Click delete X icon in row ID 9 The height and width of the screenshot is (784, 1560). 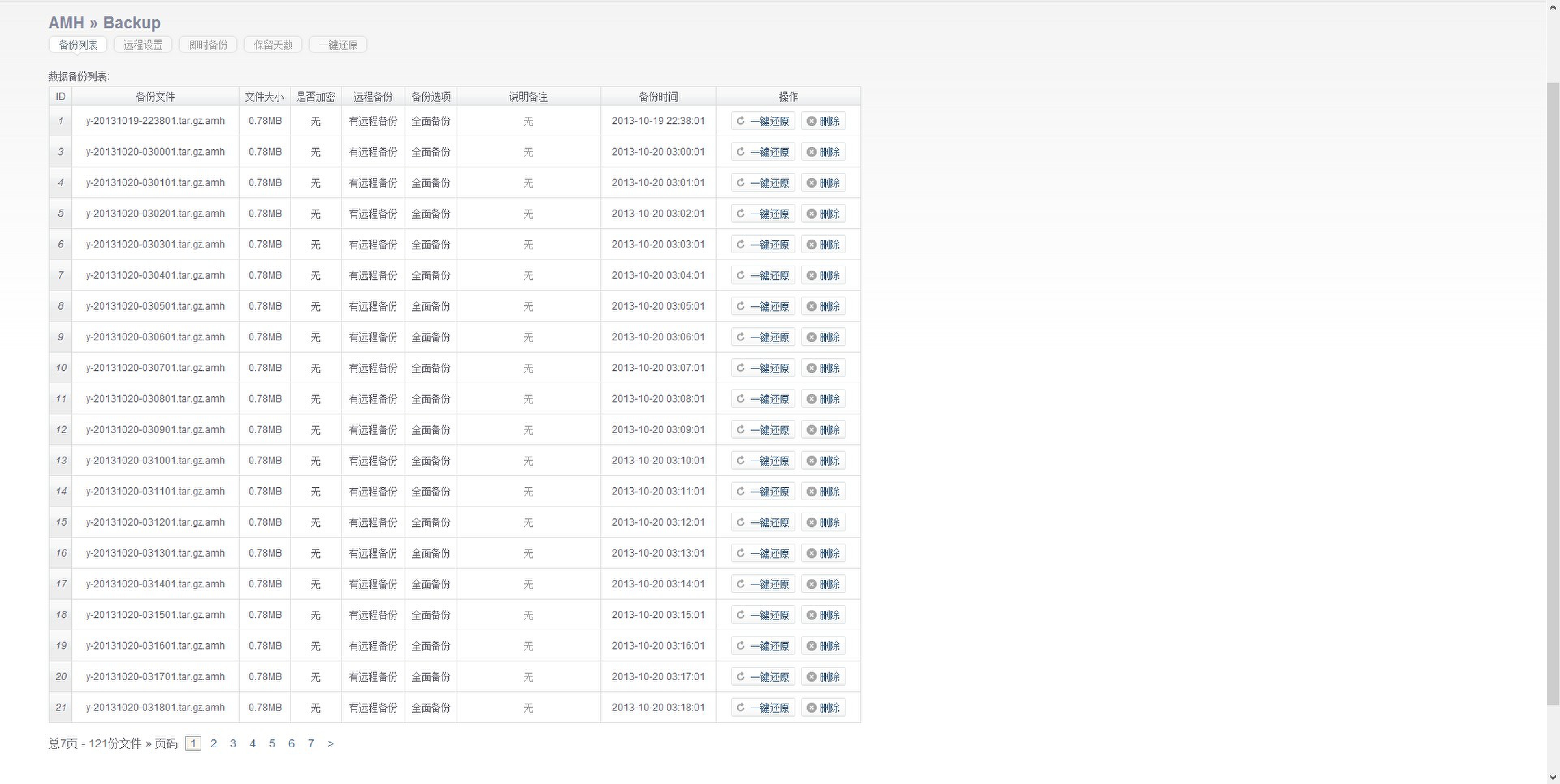point(812,337)
